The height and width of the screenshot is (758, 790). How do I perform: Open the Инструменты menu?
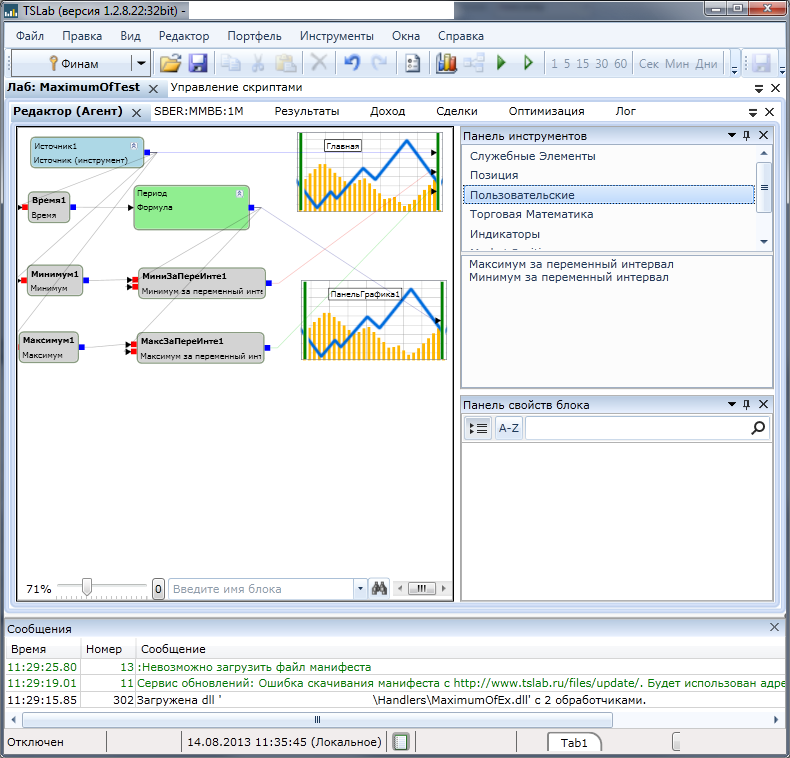click(x=336, y=36)
